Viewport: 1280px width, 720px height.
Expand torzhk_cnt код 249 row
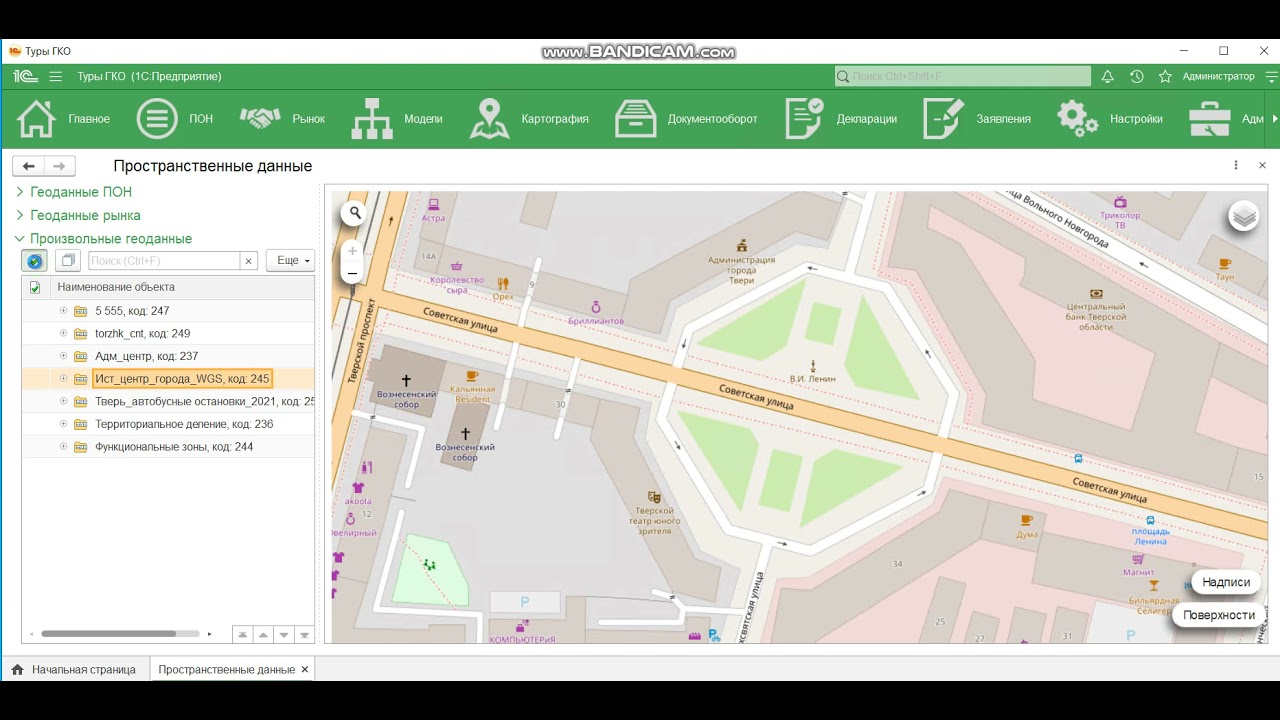[x=63, y=333]
